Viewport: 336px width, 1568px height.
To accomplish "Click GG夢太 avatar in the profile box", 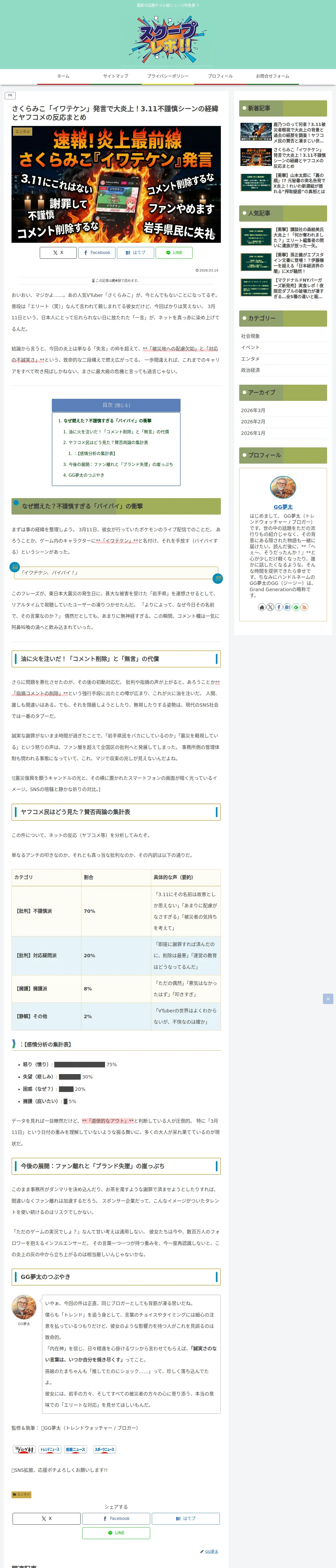I will coord(283,488).
